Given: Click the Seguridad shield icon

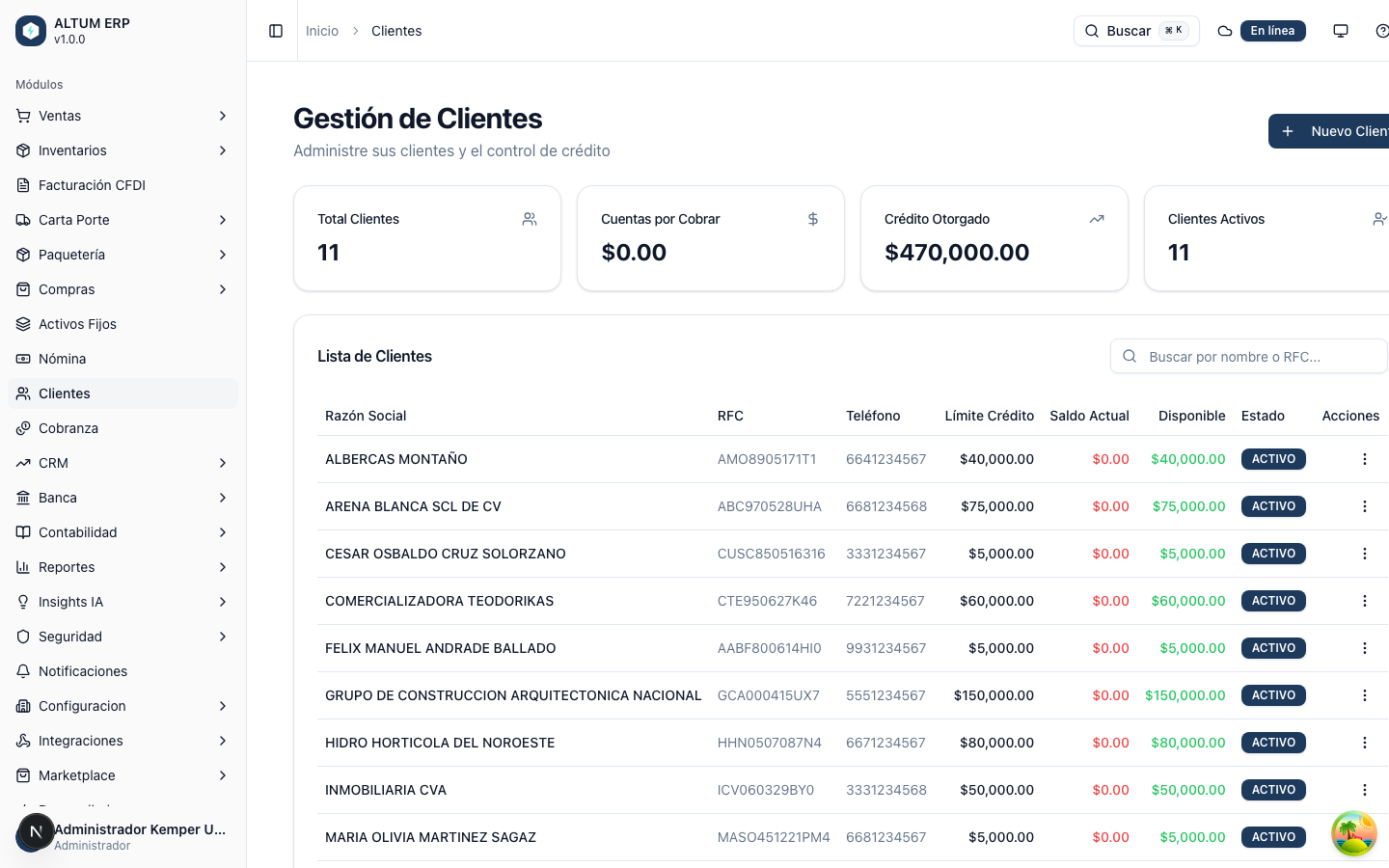Looking at the screenshot, I should [23, 637].
